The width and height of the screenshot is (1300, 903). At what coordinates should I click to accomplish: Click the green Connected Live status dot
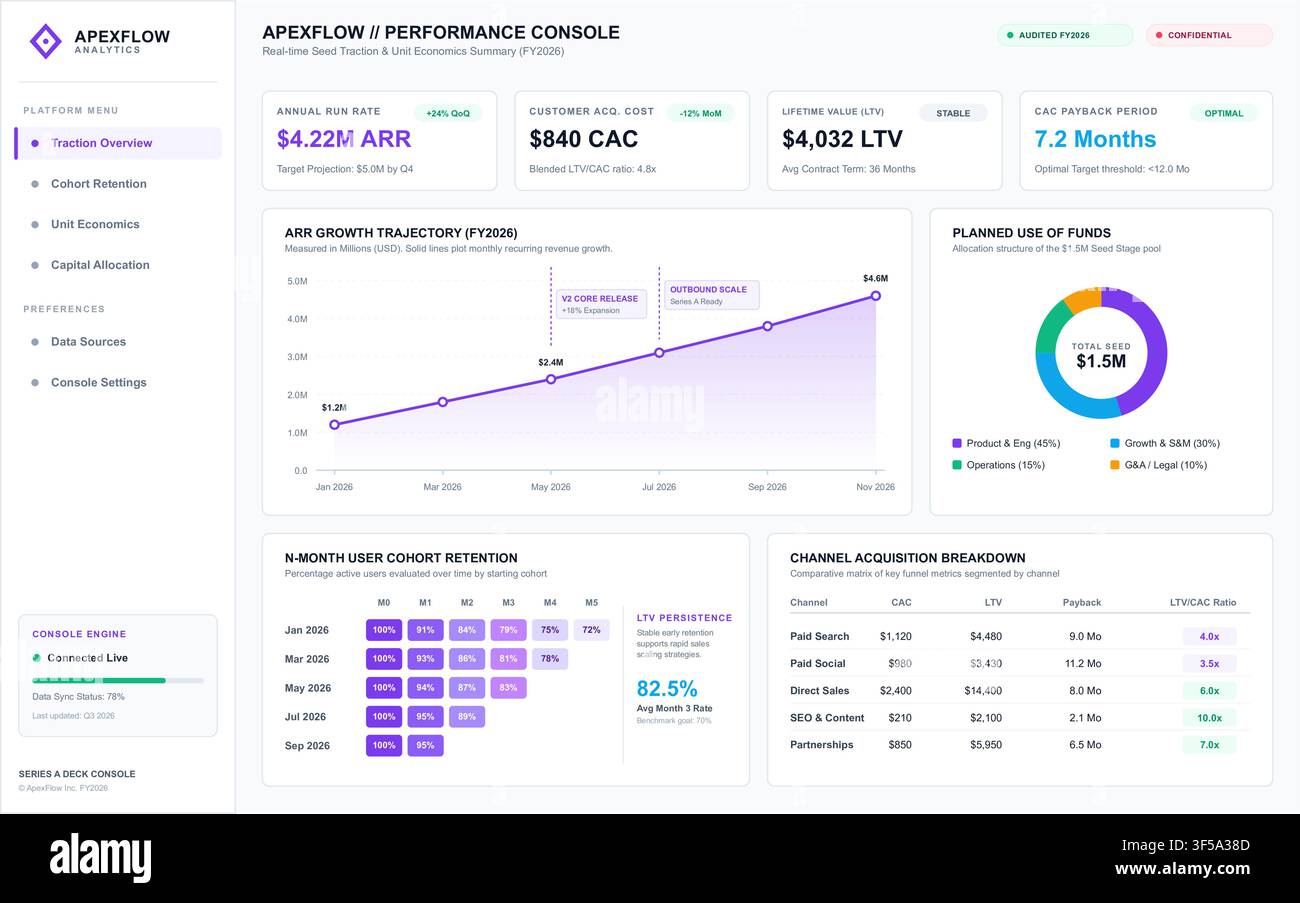click(37, 658)
